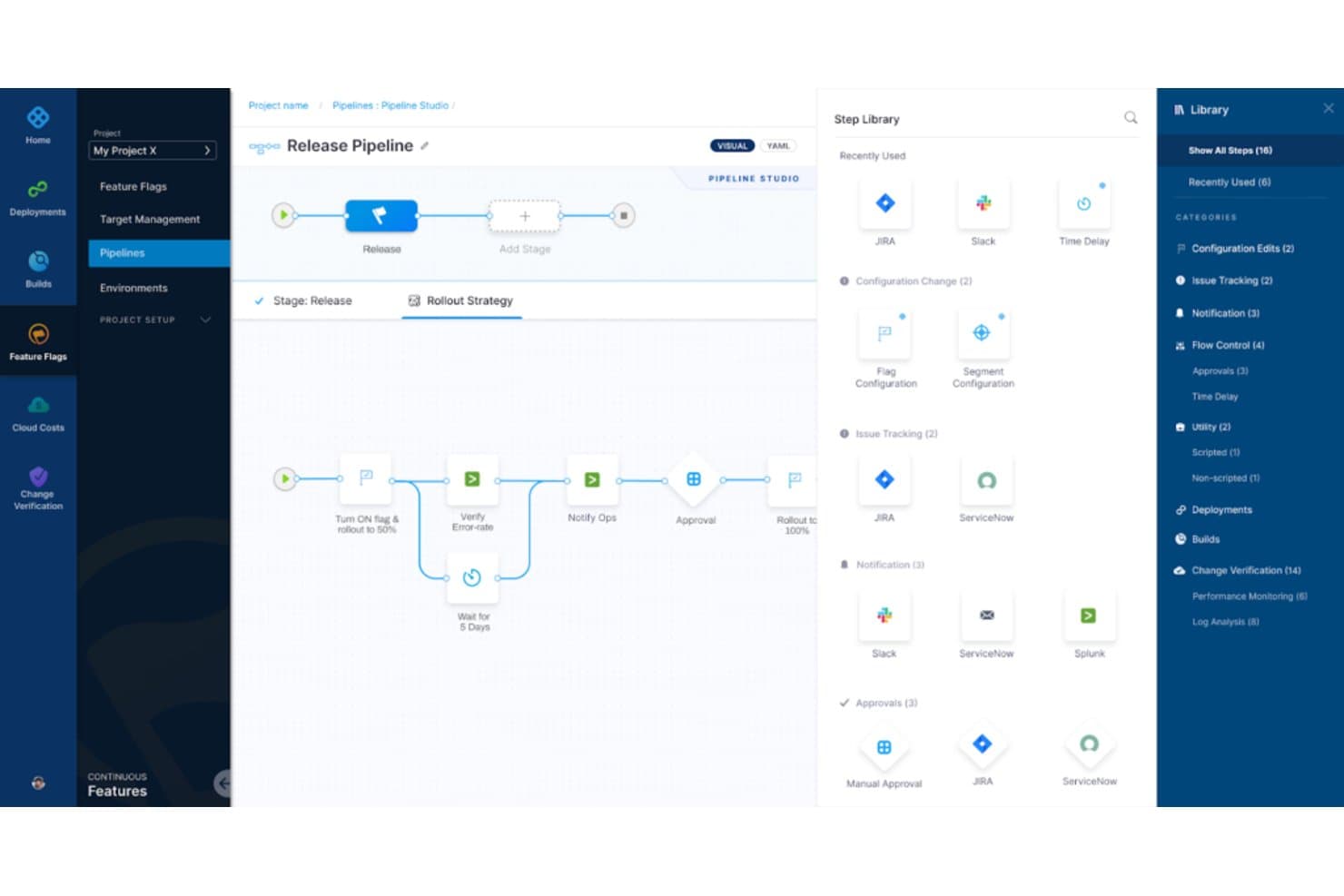Add the Time Delay step from Recently Used
1344x896 pixels.
(1083, 203)
